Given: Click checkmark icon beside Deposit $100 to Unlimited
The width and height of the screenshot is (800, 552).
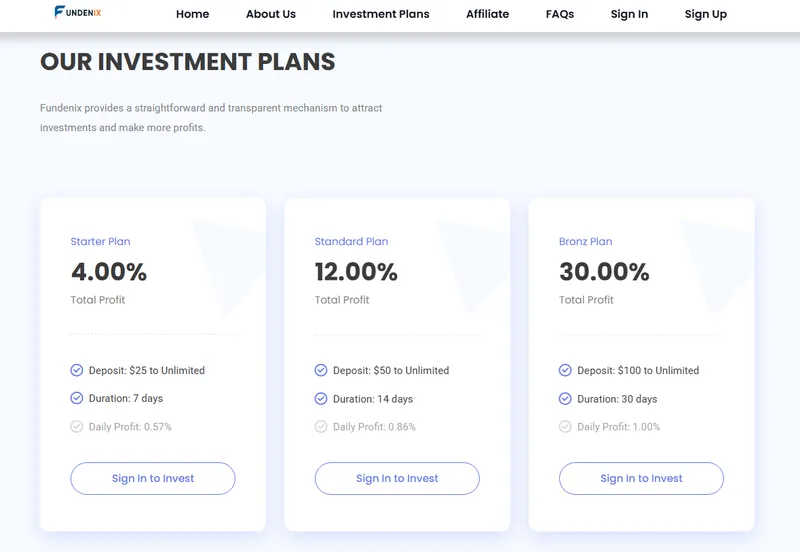Looking at the screenshot, I should [565, 370].
